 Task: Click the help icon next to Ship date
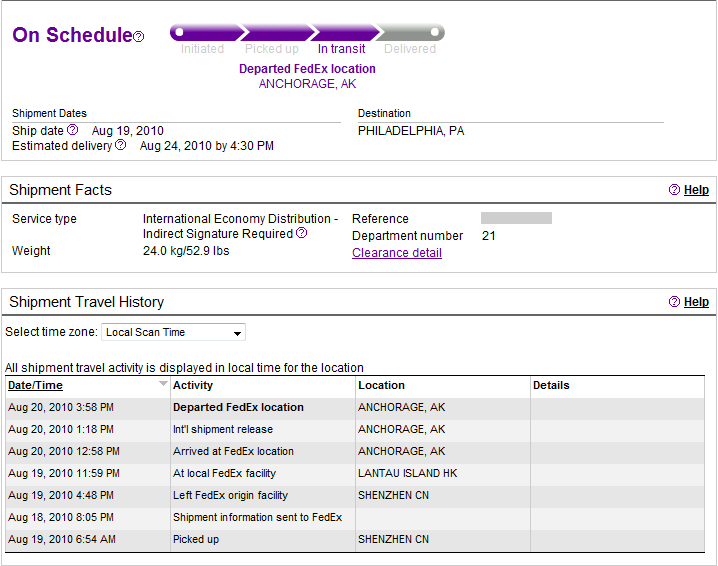pos(72,130)
